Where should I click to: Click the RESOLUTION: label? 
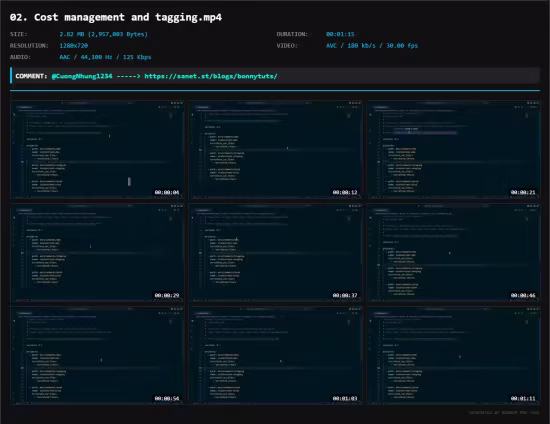tap(29, 46)
